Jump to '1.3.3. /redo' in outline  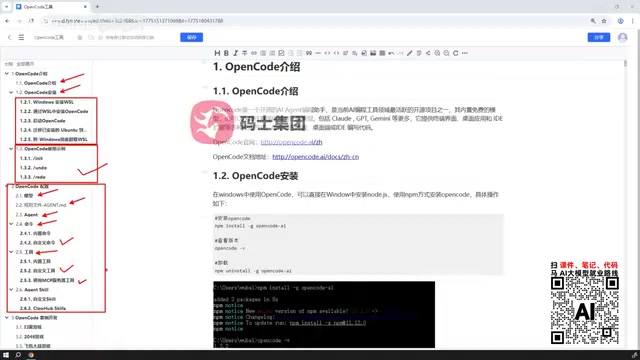(33, 177)
